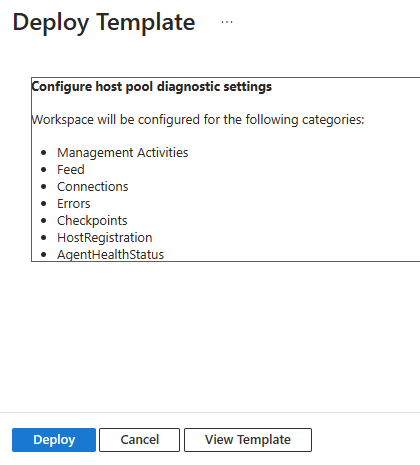Click the bullet beside Errors
The image size is (420, 465).
44,204
